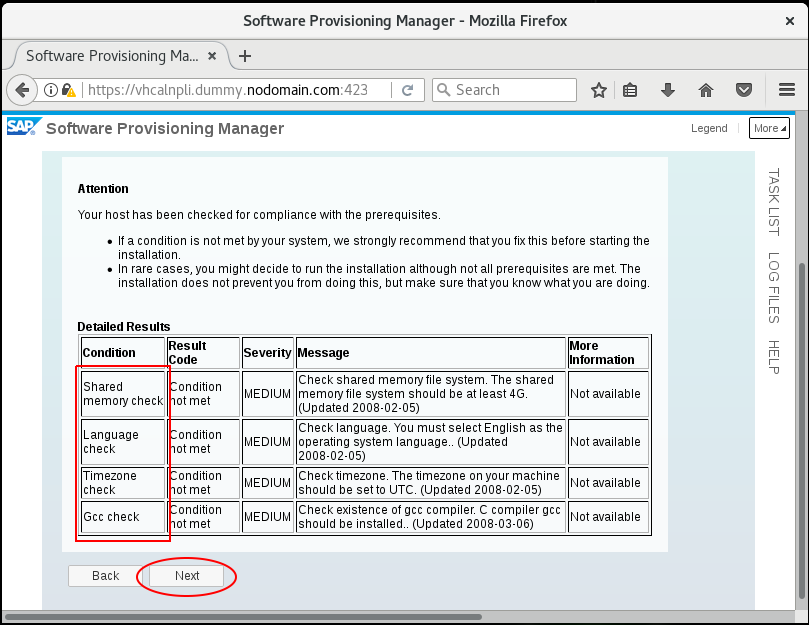Click 'Condition not met' in Gcc check row
Image resolution: width=809 pixels, height=625 pixels.
[x=203, y=517]
